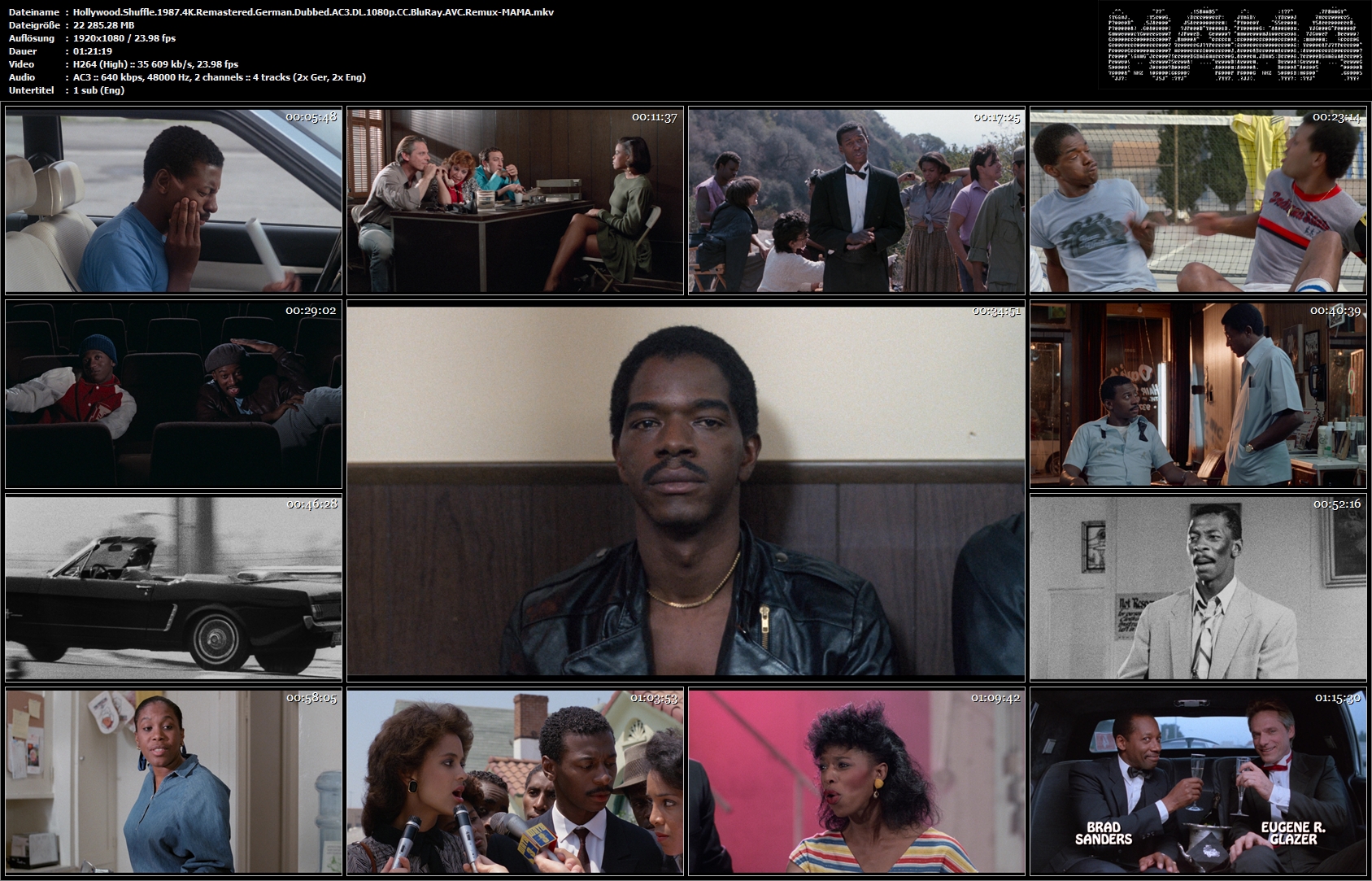Click the Untertitel label

tap(31, 90)
